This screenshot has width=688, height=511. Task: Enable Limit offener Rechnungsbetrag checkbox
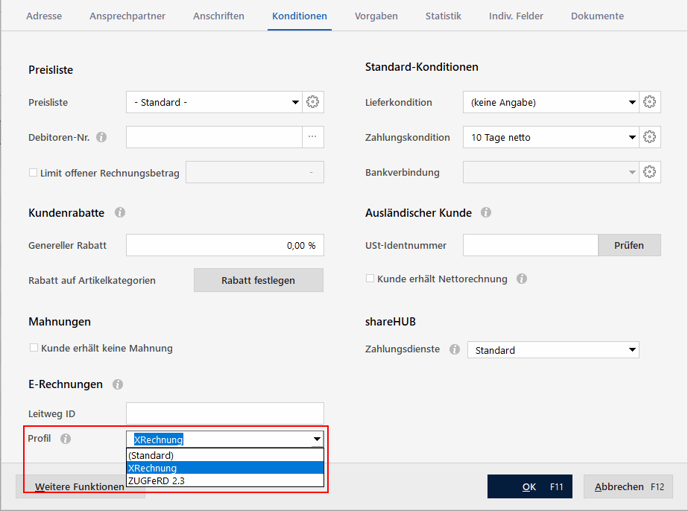(x=33, y=172)
